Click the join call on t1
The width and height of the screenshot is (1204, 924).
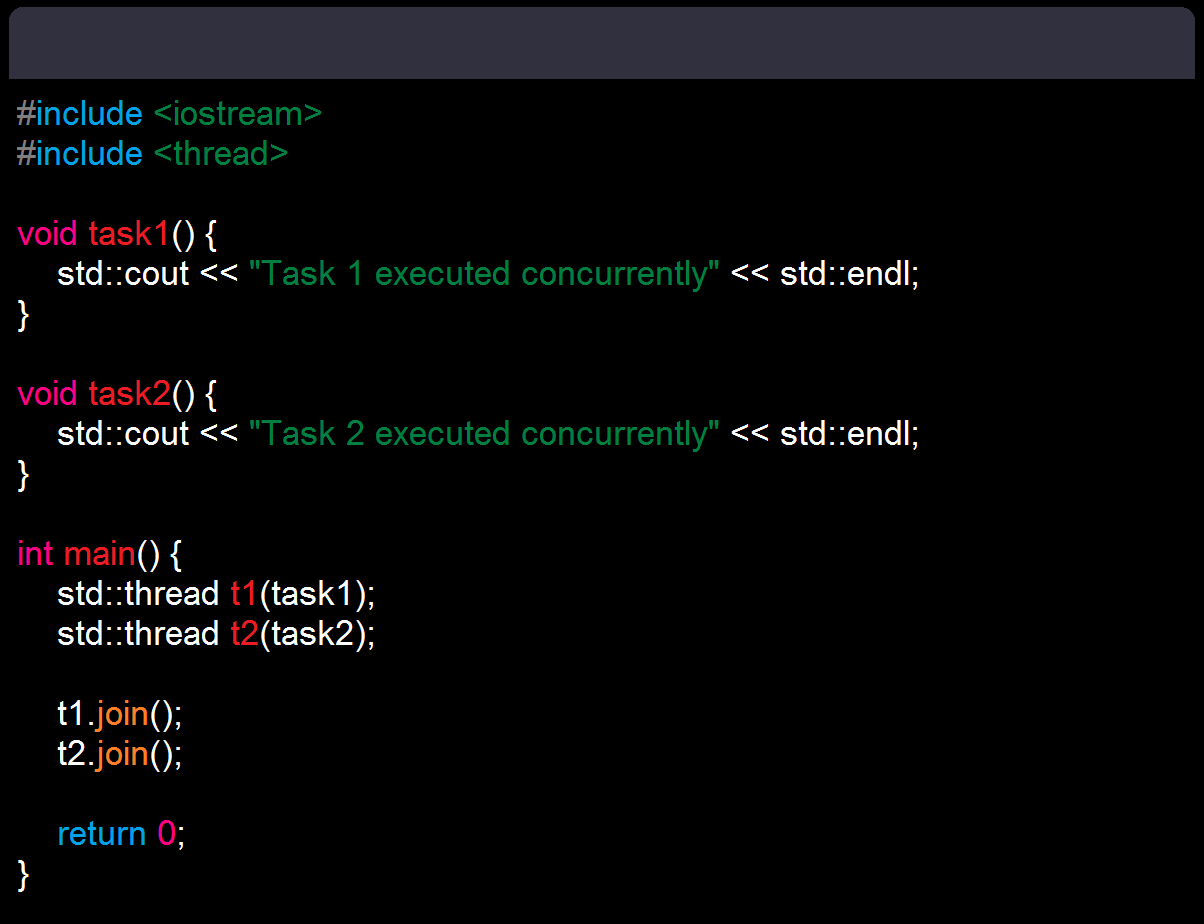coord(122,714)
